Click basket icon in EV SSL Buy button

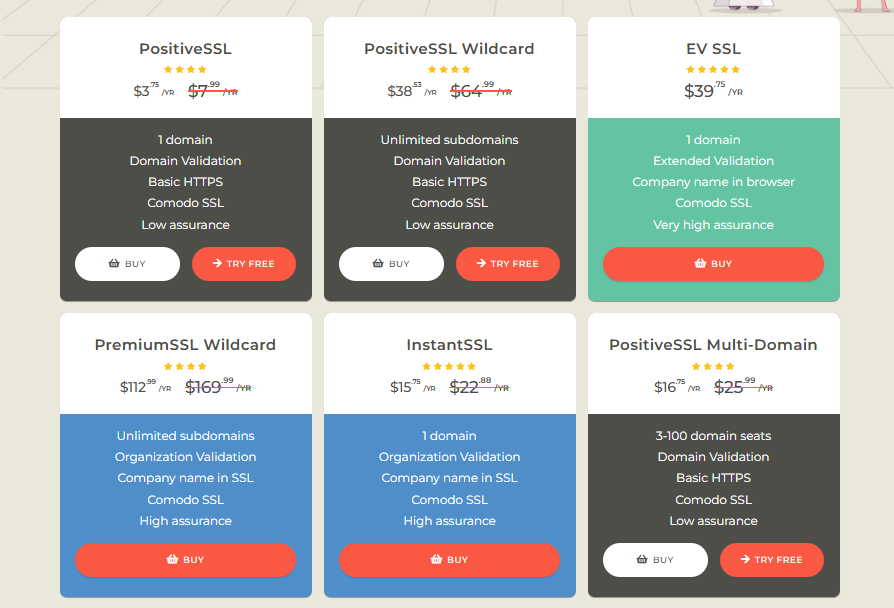coord(700,264)
